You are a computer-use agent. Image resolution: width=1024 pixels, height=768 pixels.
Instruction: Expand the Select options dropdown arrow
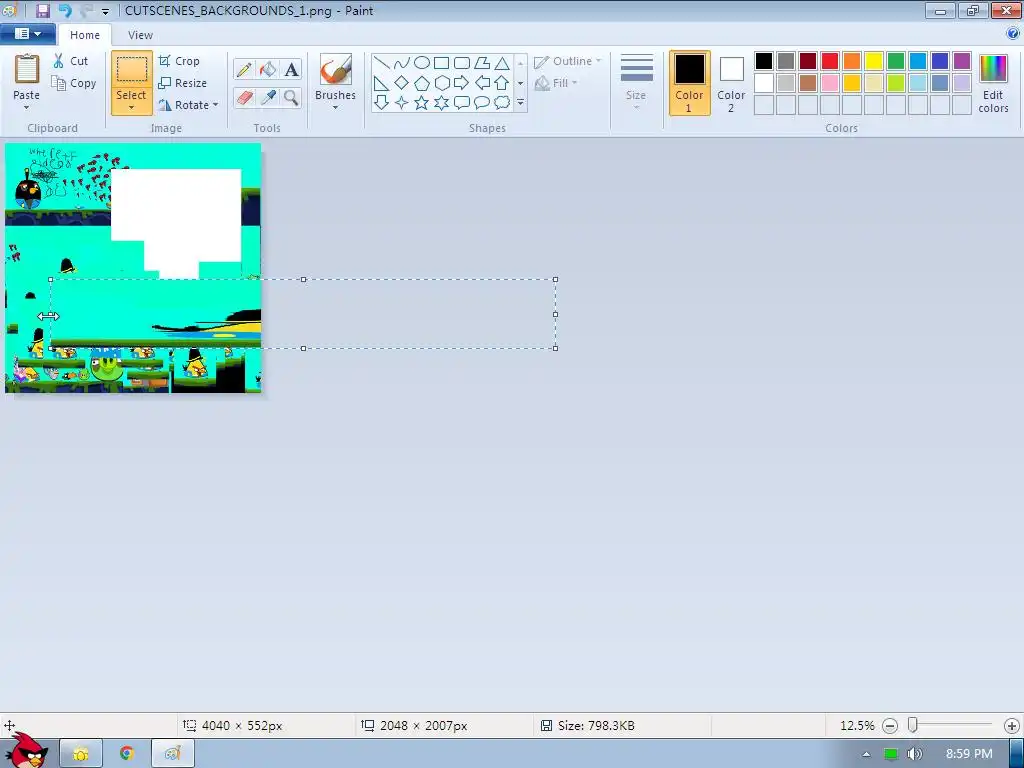131,108
